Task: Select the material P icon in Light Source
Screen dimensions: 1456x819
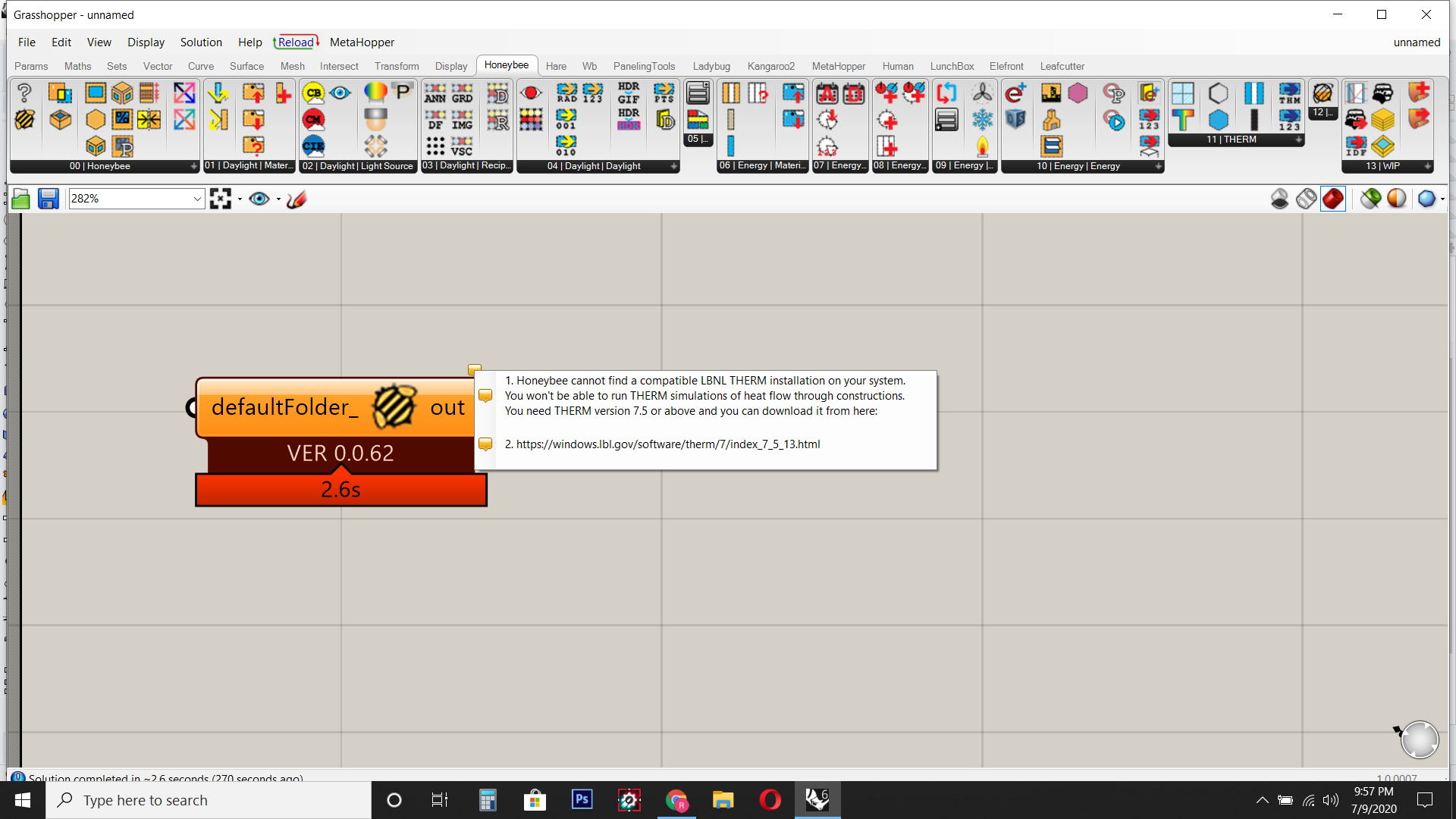Action: (403, 93)
